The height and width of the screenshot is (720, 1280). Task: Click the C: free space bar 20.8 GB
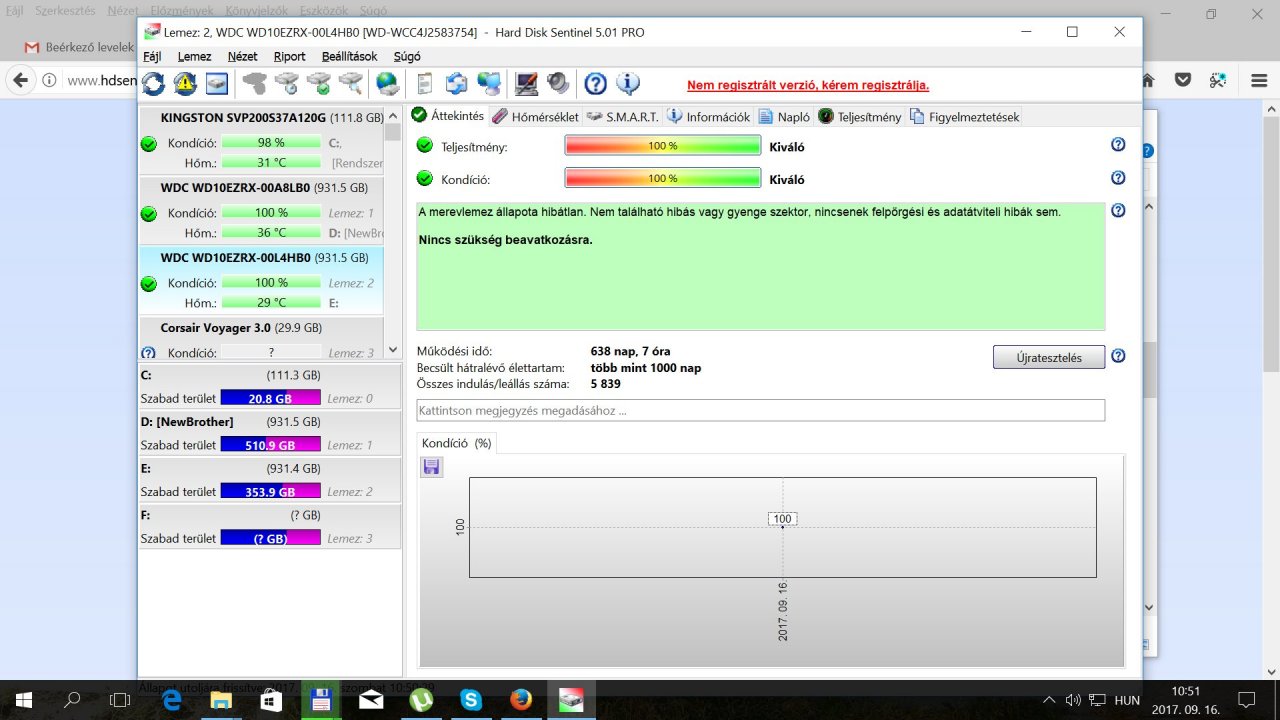[270, 398]
